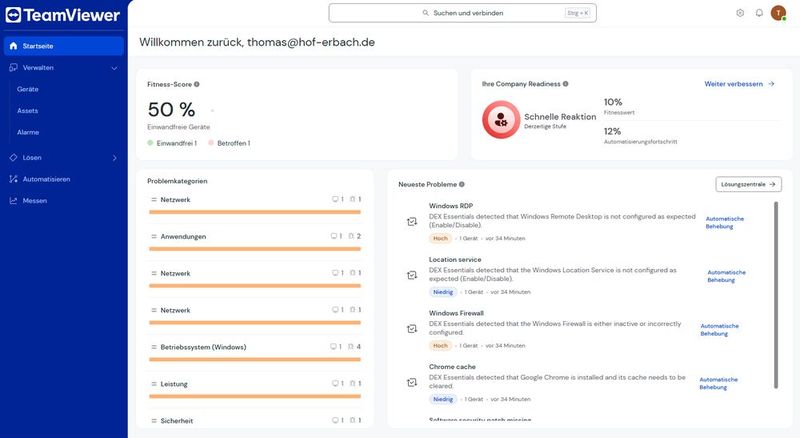Click the Fitness-Score info icon
The height and width of the screenshot is (438, 800).
(x=196, y=84)
